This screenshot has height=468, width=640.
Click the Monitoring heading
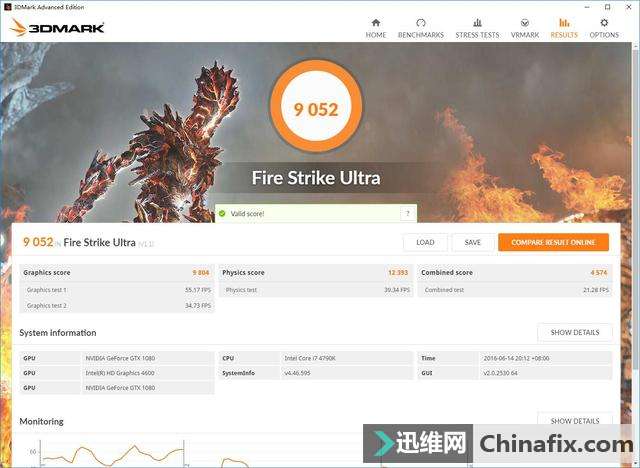41,421
